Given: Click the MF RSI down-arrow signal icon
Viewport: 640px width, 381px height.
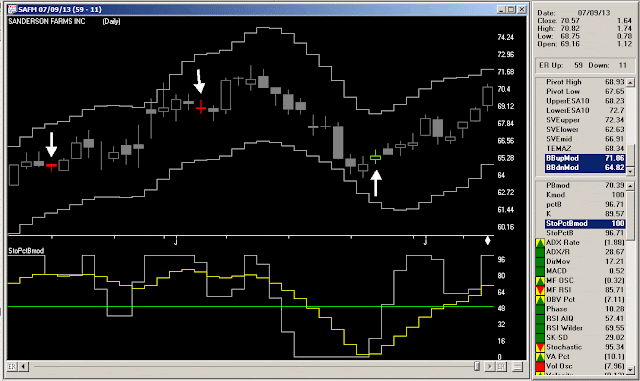Looking at the screenshot, I should (x=540, y=290).
